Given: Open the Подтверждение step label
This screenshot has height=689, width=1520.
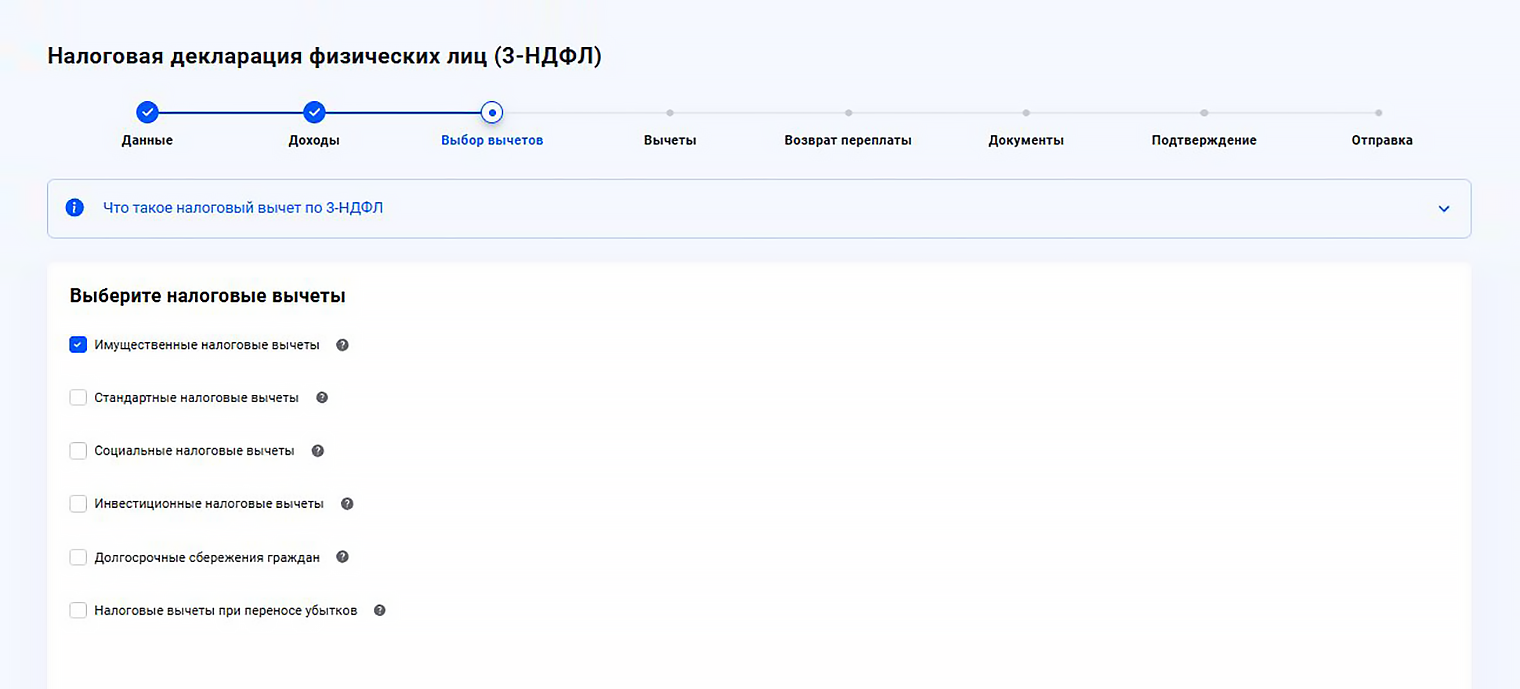Looking at the screenshot, I should [x=1204, y=140].
